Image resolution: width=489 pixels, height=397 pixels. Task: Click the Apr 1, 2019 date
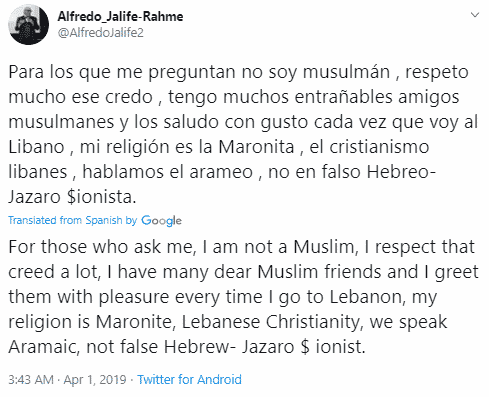point(95,380)
